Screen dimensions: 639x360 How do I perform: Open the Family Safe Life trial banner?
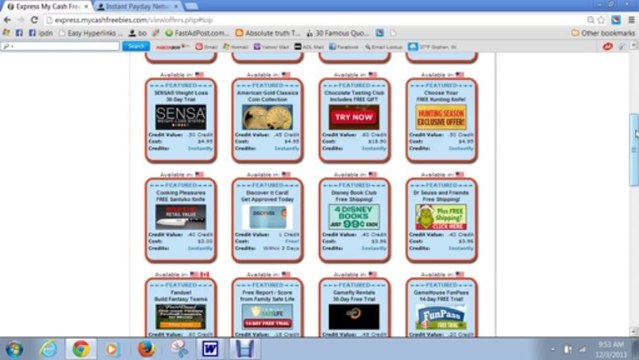pyautogui.click(x=267, y=316)
